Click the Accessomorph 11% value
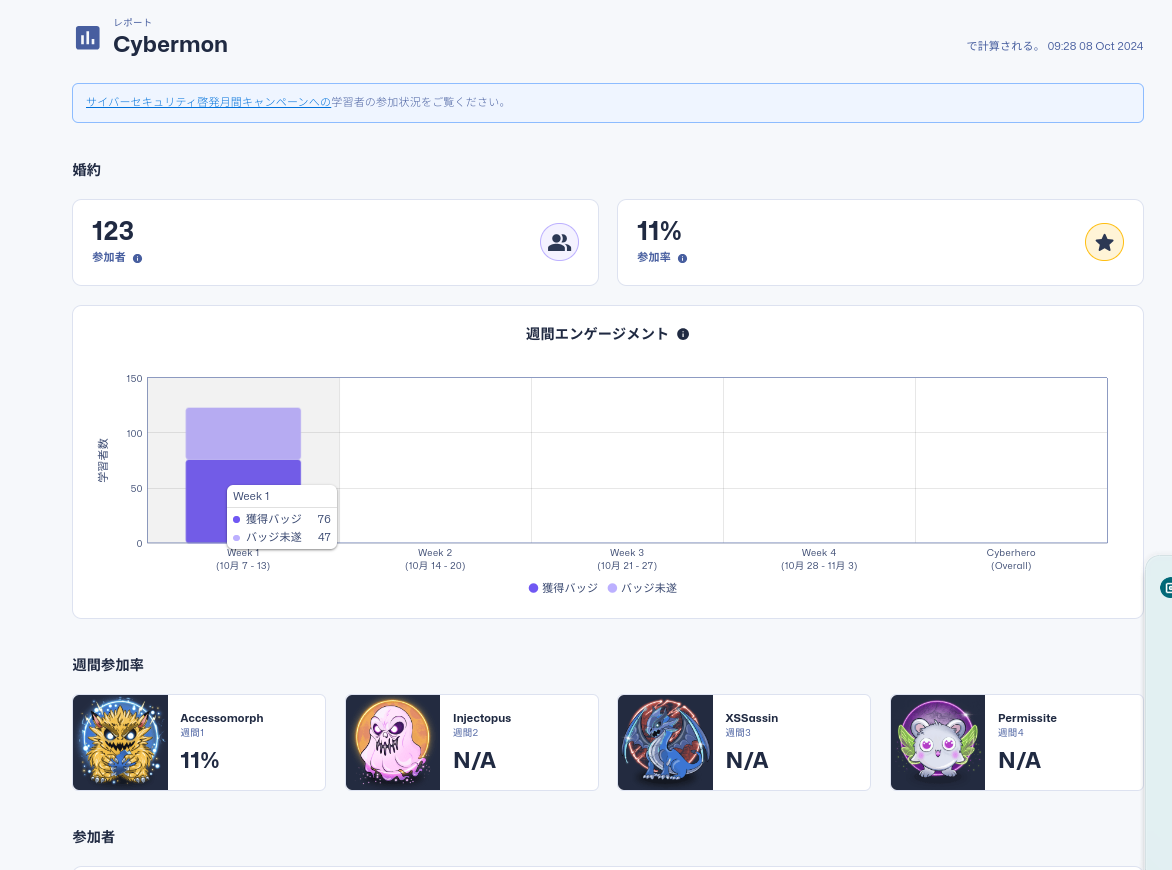Screen dimensions: 1172x870 pos(200,761)
